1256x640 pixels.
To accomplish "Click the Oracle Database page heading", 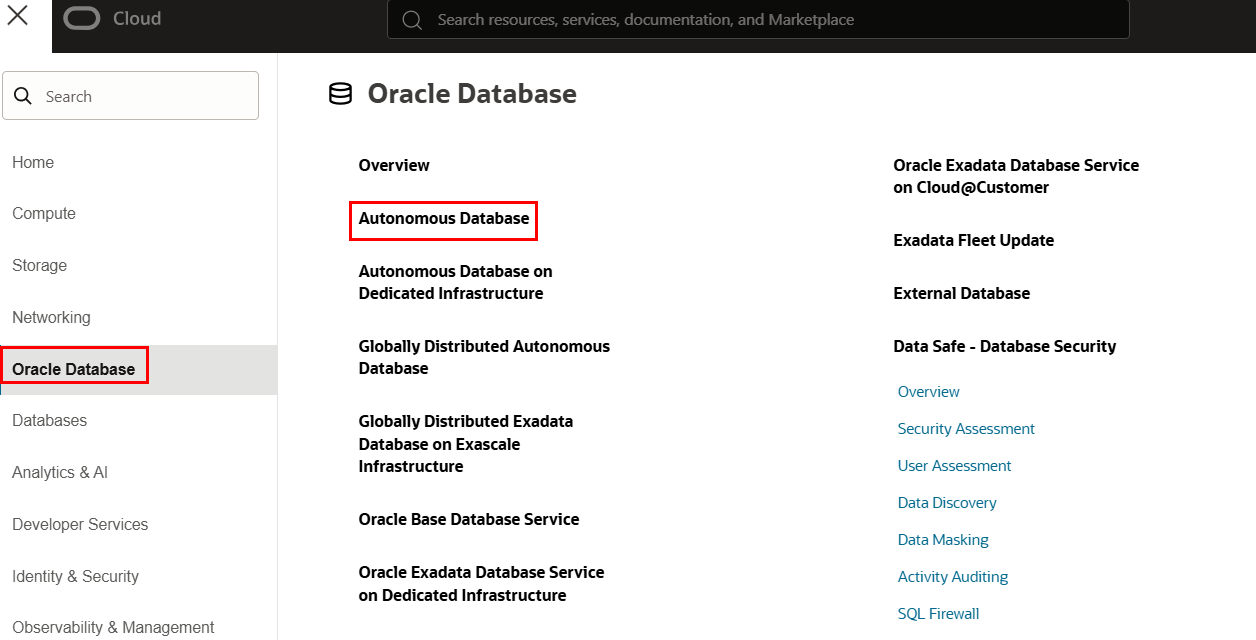I will click(472, 94).
